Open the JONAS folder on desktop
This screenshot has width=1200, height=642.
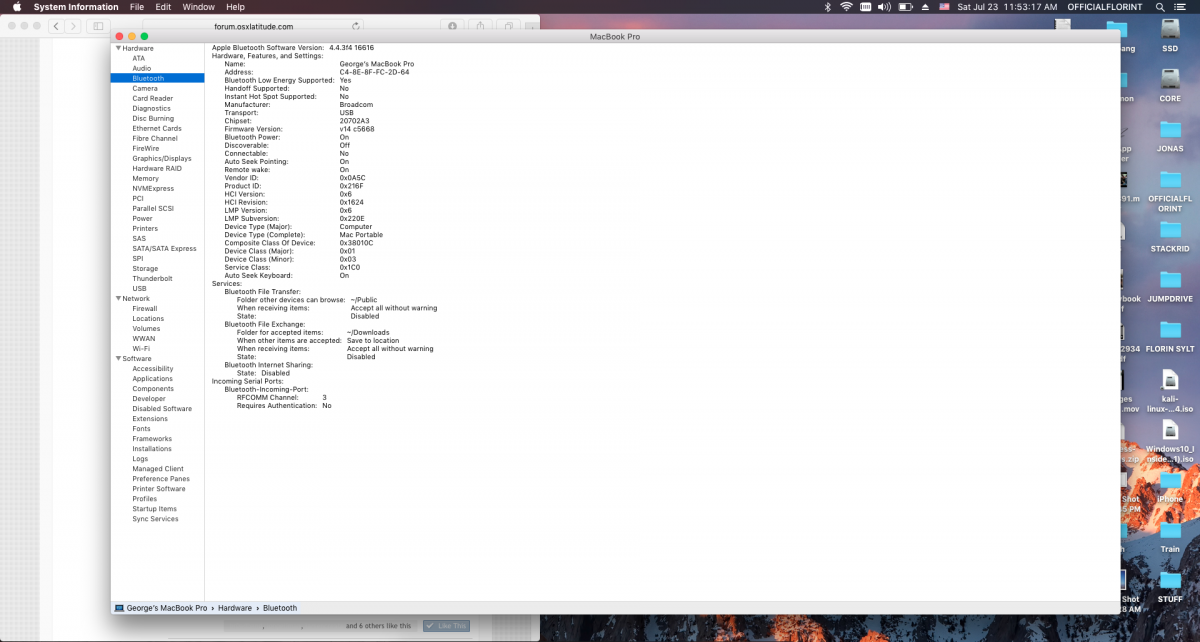click(1169, 132)
